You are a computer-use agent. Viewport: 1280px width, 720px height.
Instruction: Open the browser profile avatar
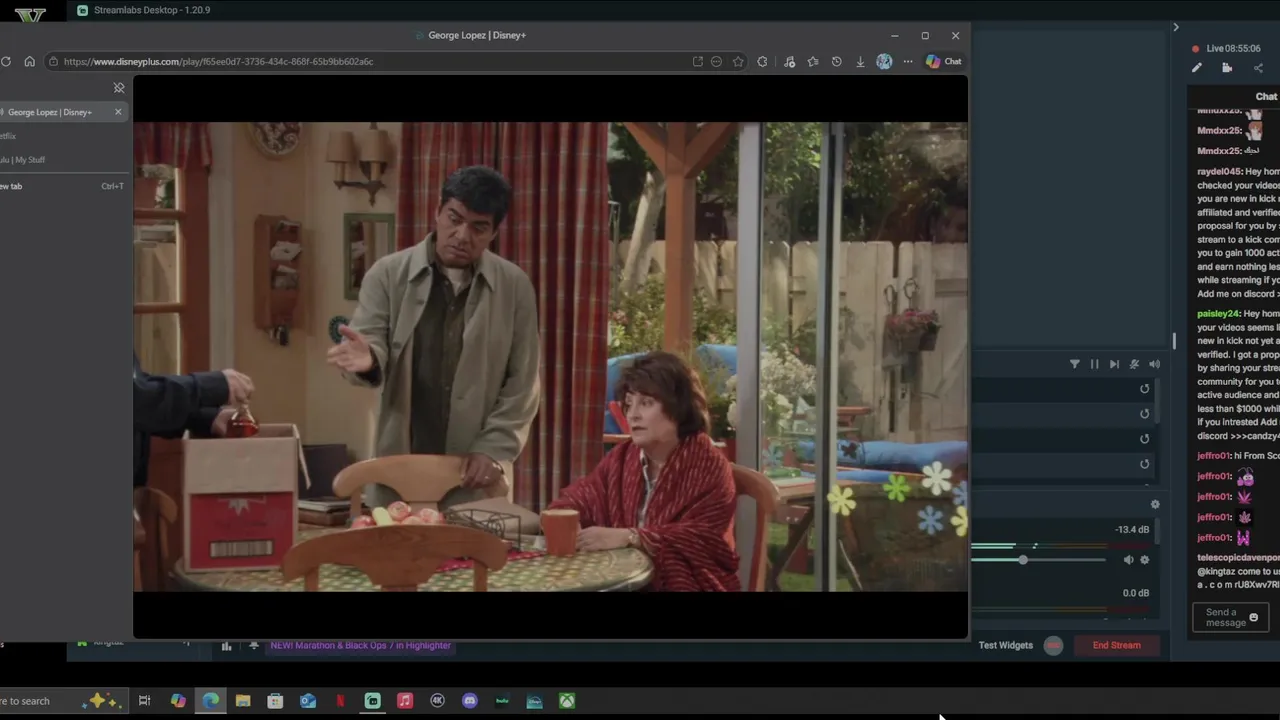coord(884,61)
